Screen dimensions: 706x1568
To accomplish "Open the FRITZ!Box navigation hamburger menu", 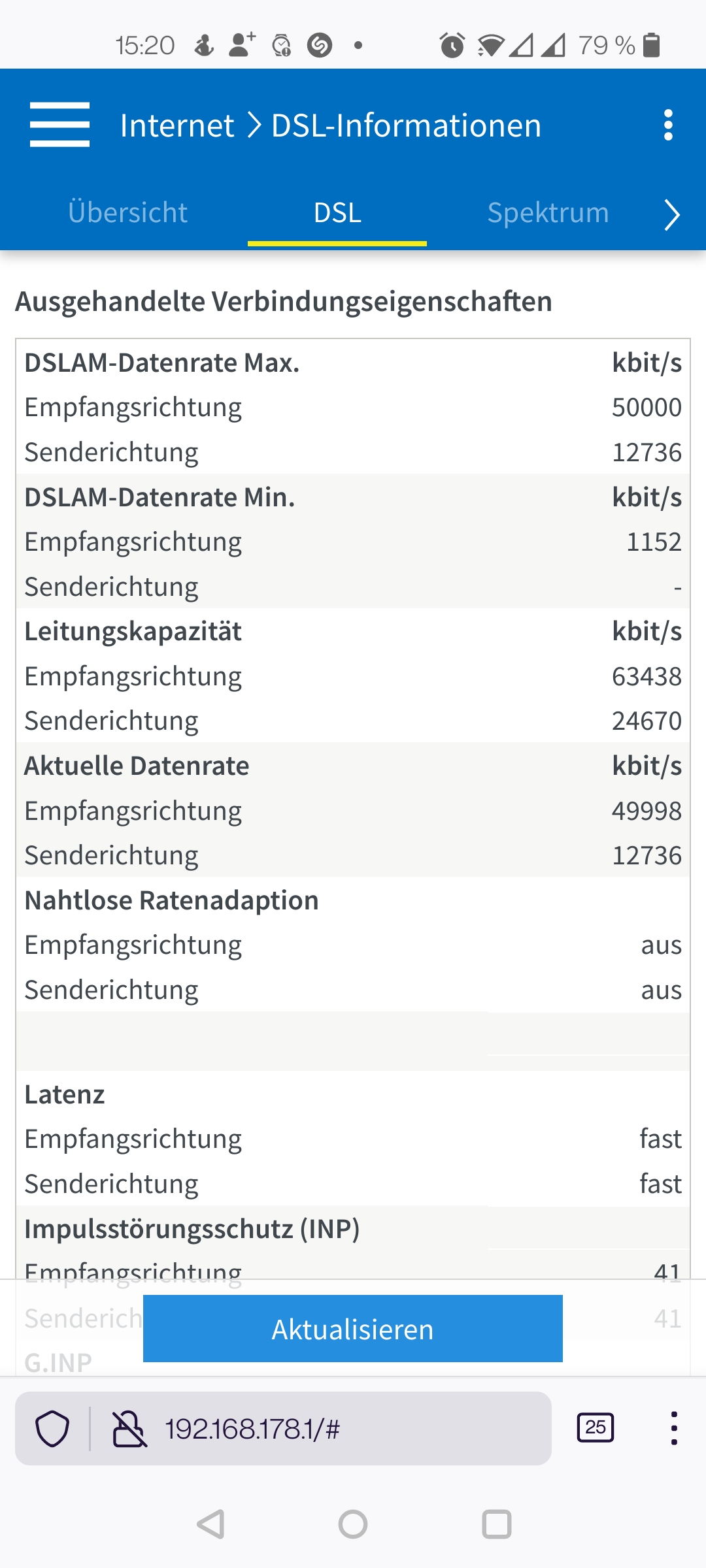I will click(59, 124).
